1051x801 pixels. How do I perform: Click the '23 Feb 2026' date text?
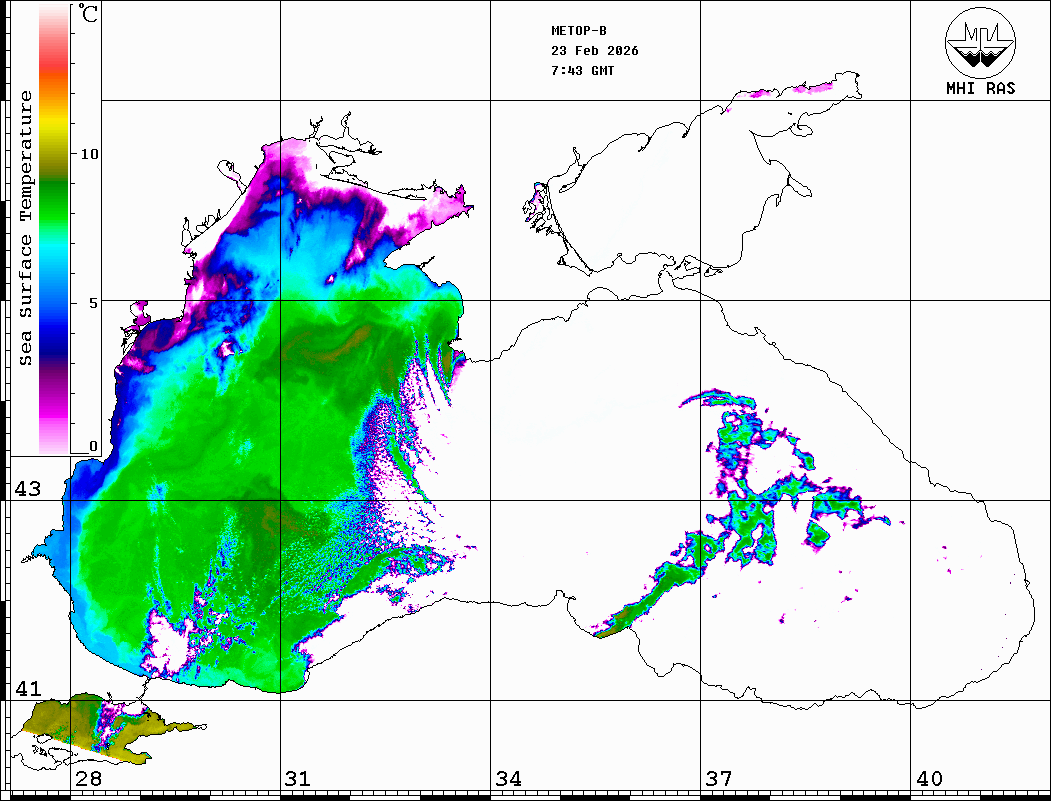(x=594, y=51)
